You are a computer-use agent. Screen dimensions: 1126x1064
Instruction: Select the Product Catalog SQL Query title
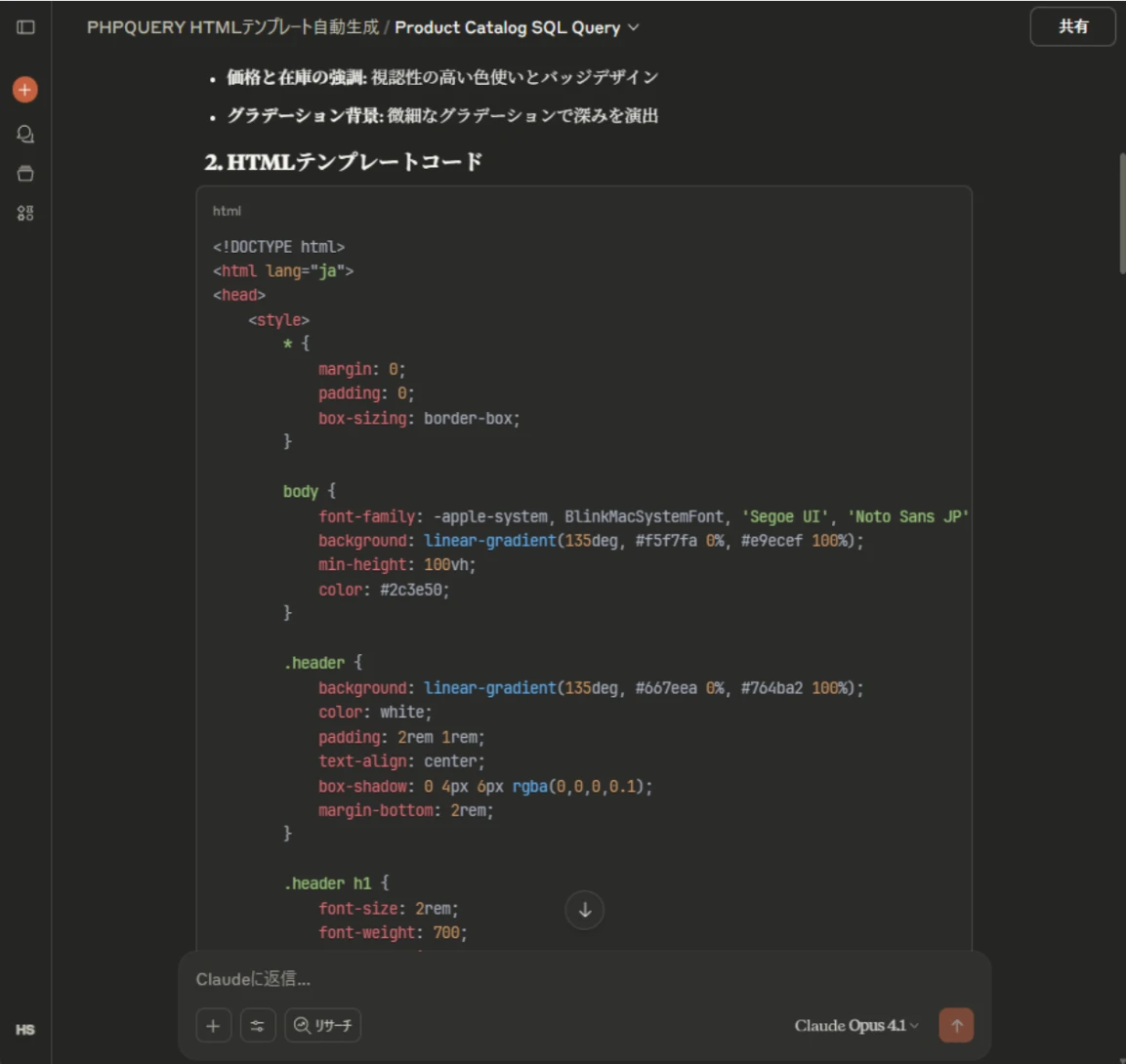point(511,27)
